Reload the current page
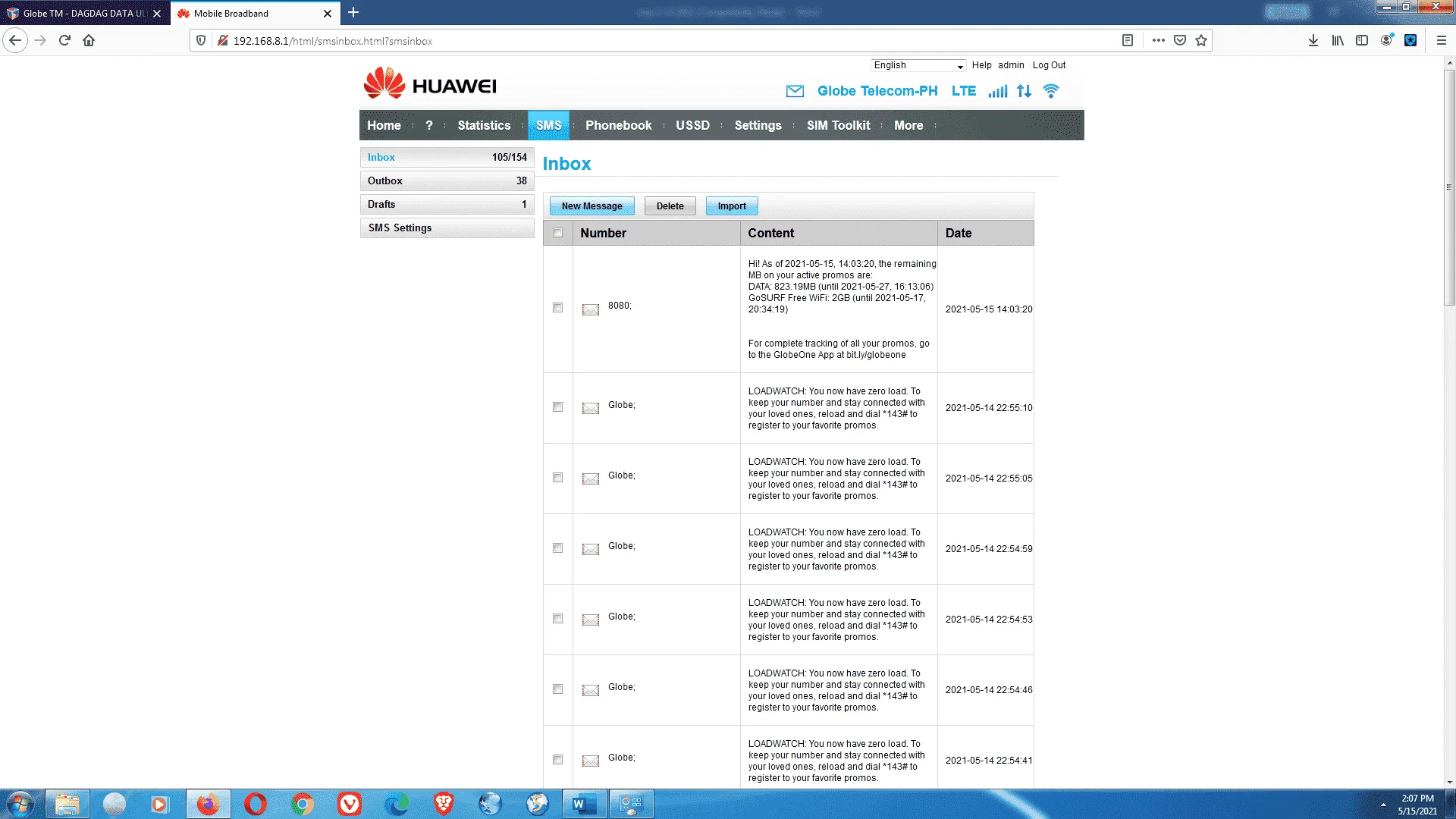1456x819 pixels. [64, 40]
